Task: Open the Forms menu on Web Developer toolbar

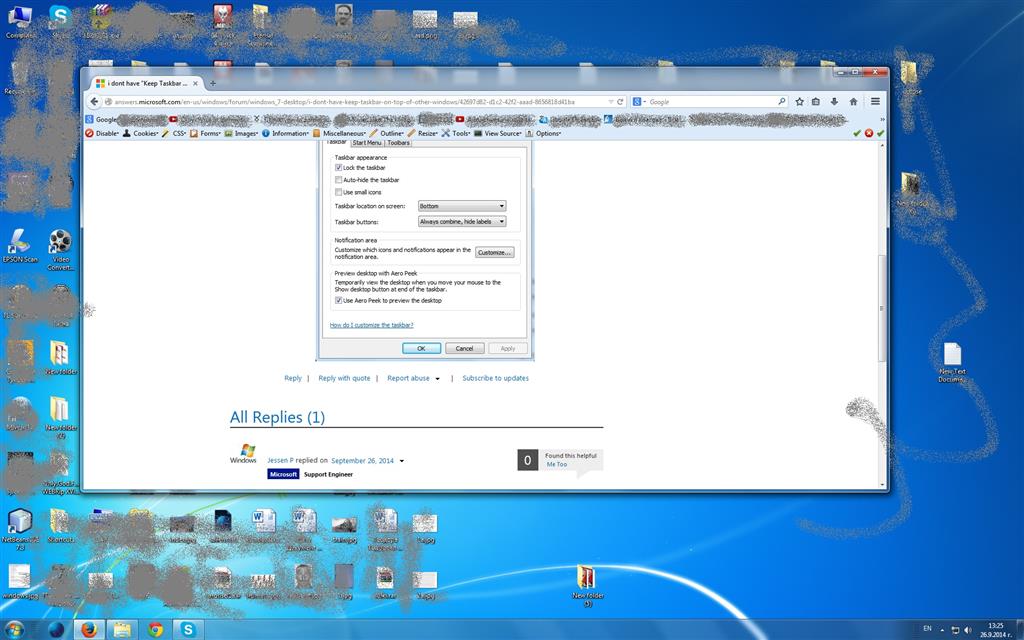Action: pyautogui.click(x=205, y=133)
